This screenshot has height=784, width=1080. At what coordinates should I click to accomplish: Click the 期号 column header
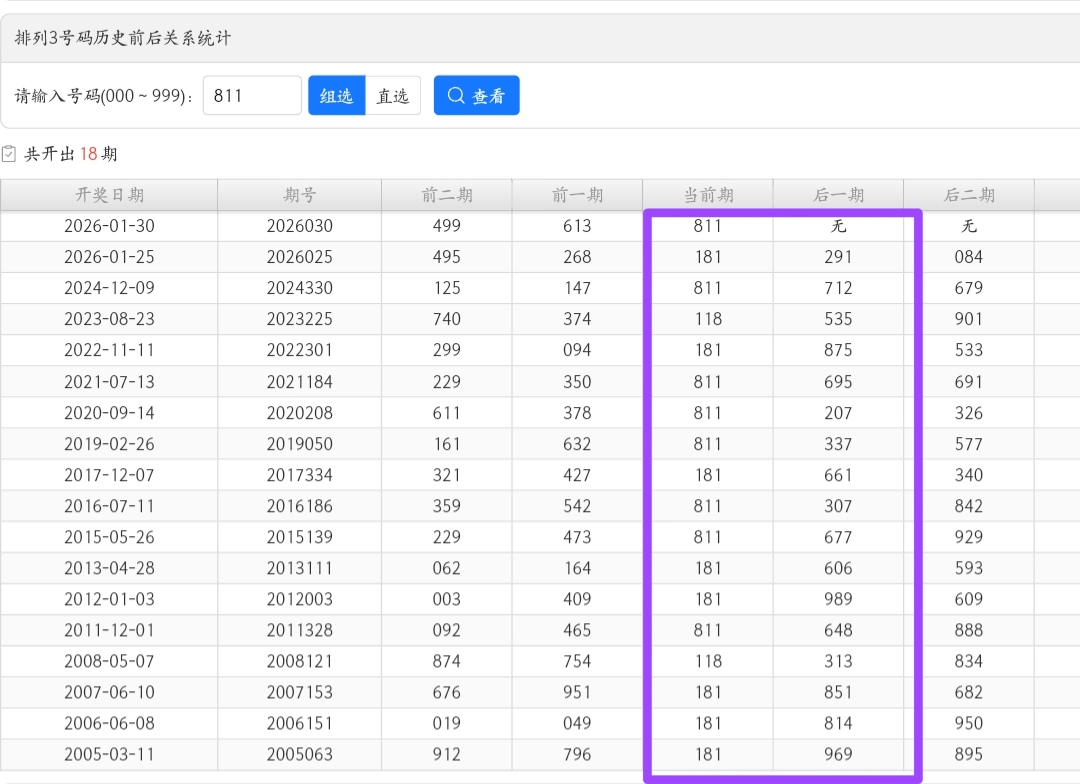(x=299, y=195)
